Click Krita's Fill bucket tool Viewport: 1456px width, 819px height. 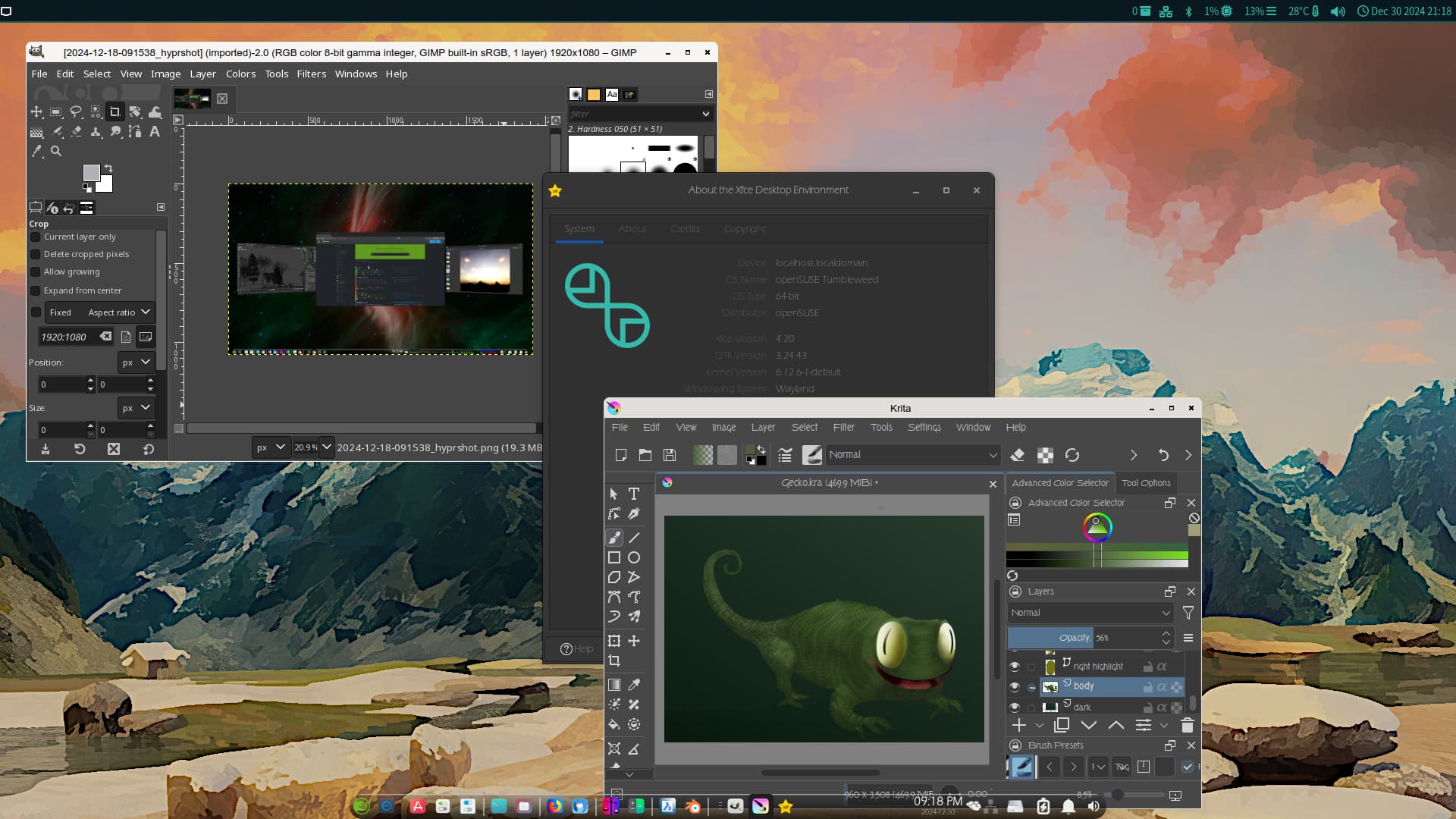[614, 724]
